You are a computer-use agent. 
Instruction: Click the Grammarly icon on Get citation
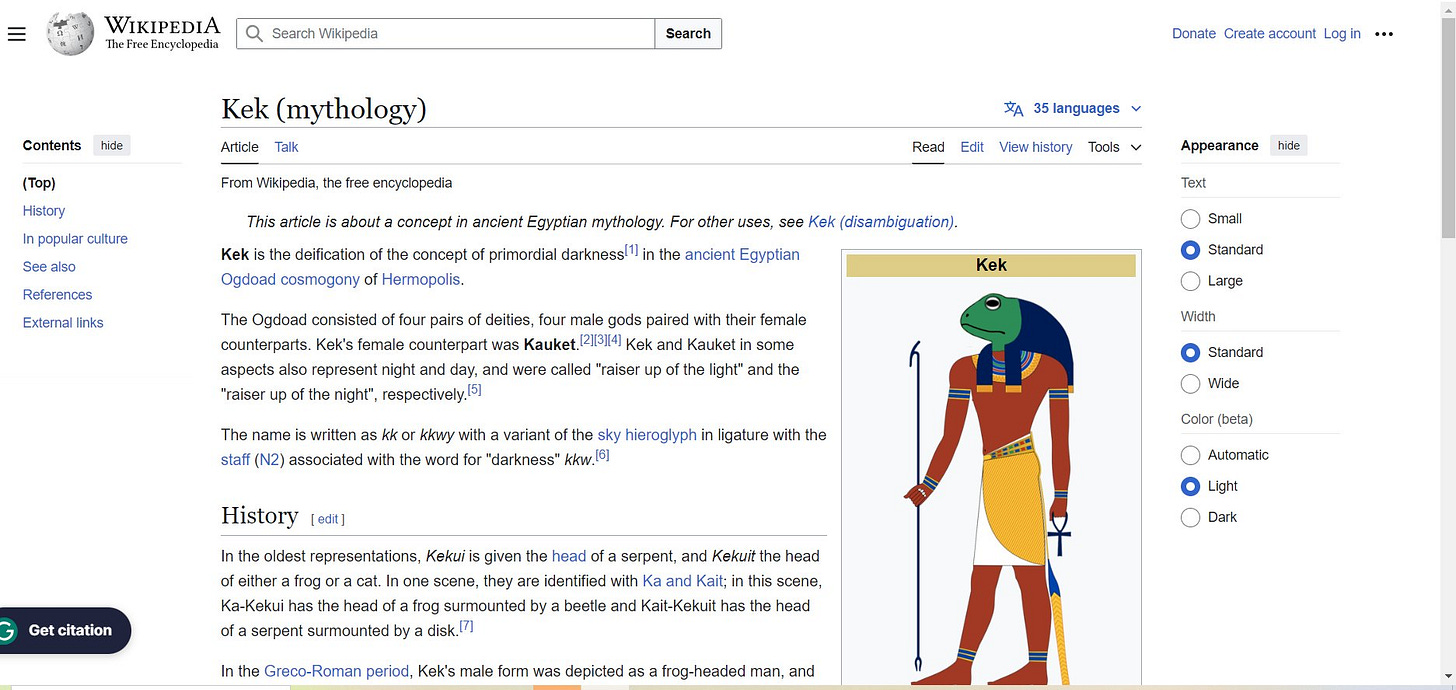click(7, 631)
